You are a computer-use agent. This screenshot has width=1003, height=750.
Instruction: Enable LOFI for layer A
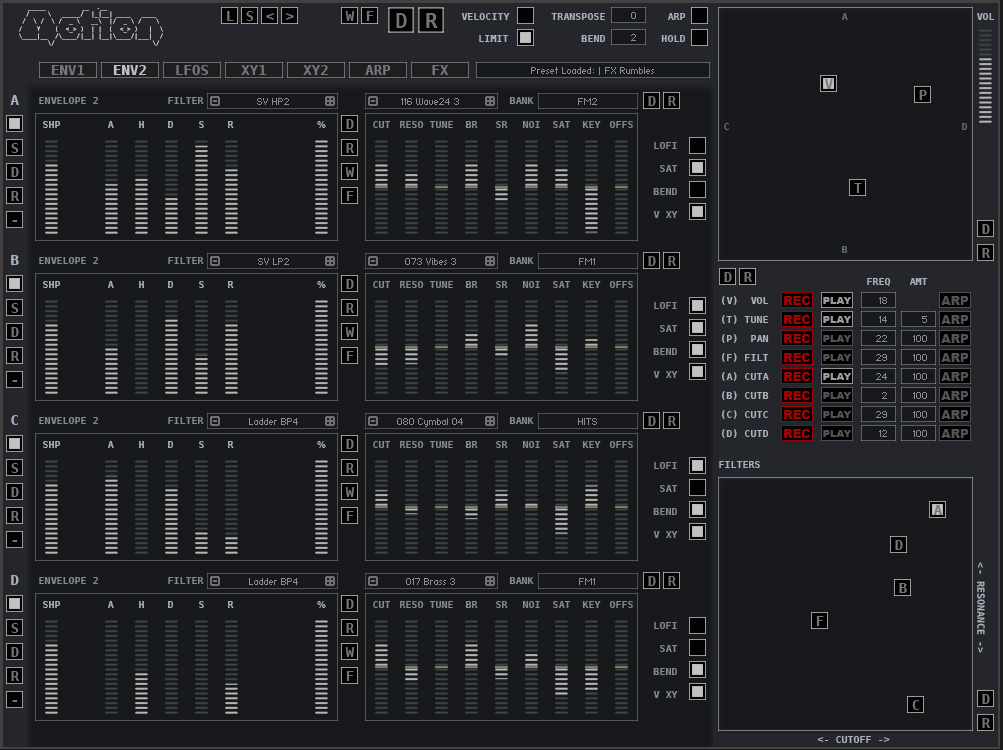click(697, 146)
